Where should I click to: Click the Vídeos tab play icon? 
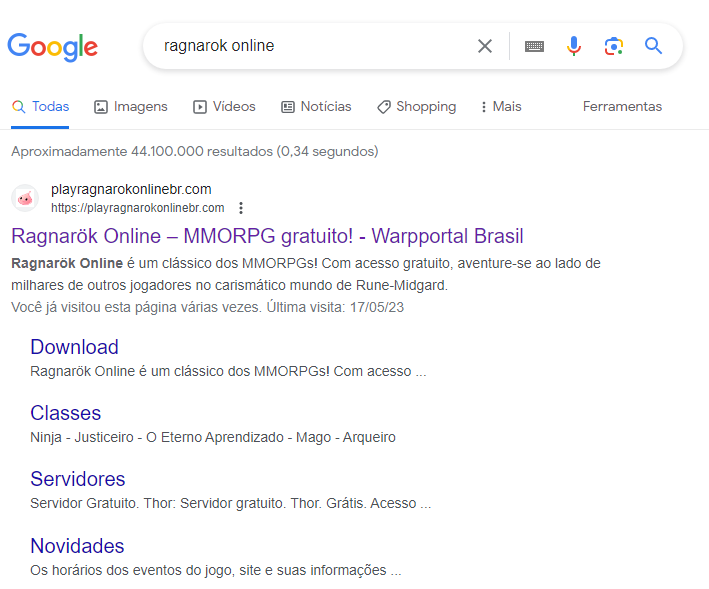pos(200,107)
